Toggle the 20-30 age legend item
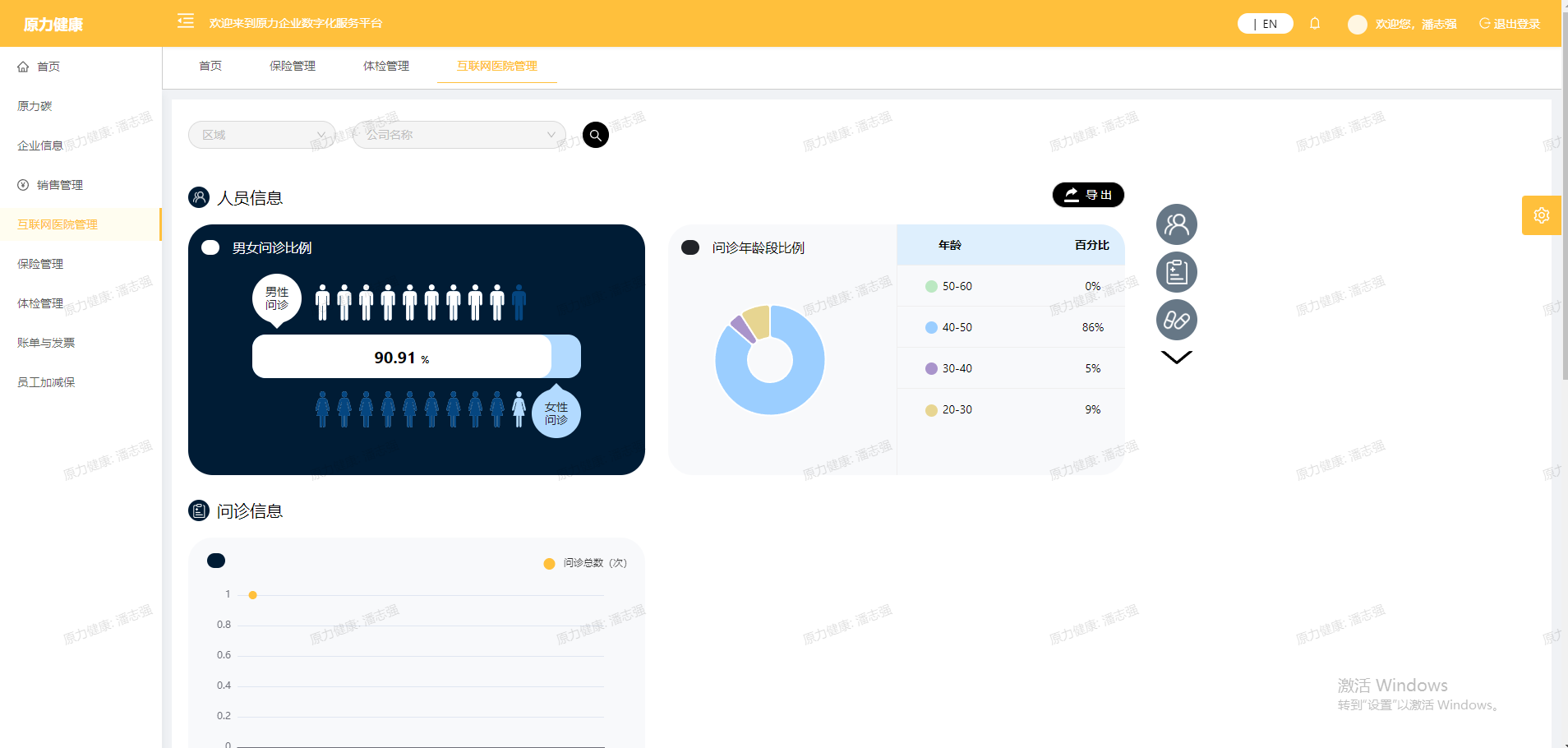The image size is (1568, 748). coord(948,409)
